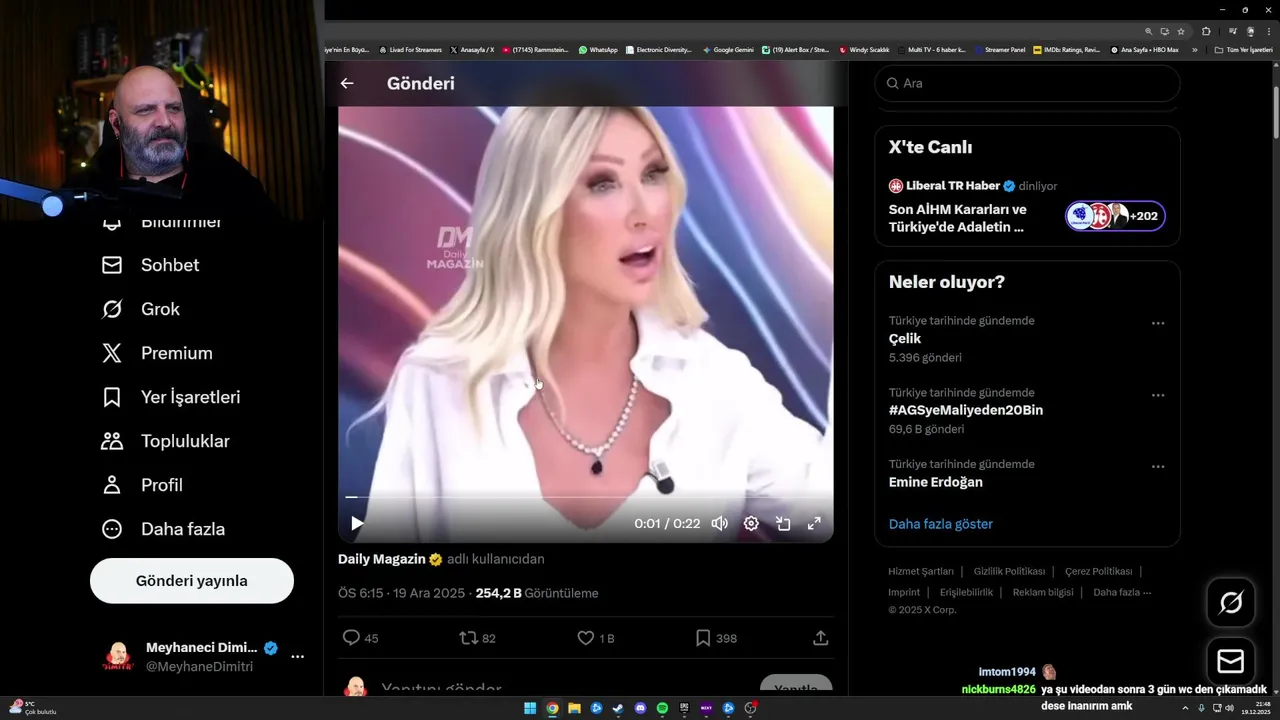Open the IMDb Ratings bookmark
The width and height of the screenshot is (1280, 720).
pos(1067,49)
